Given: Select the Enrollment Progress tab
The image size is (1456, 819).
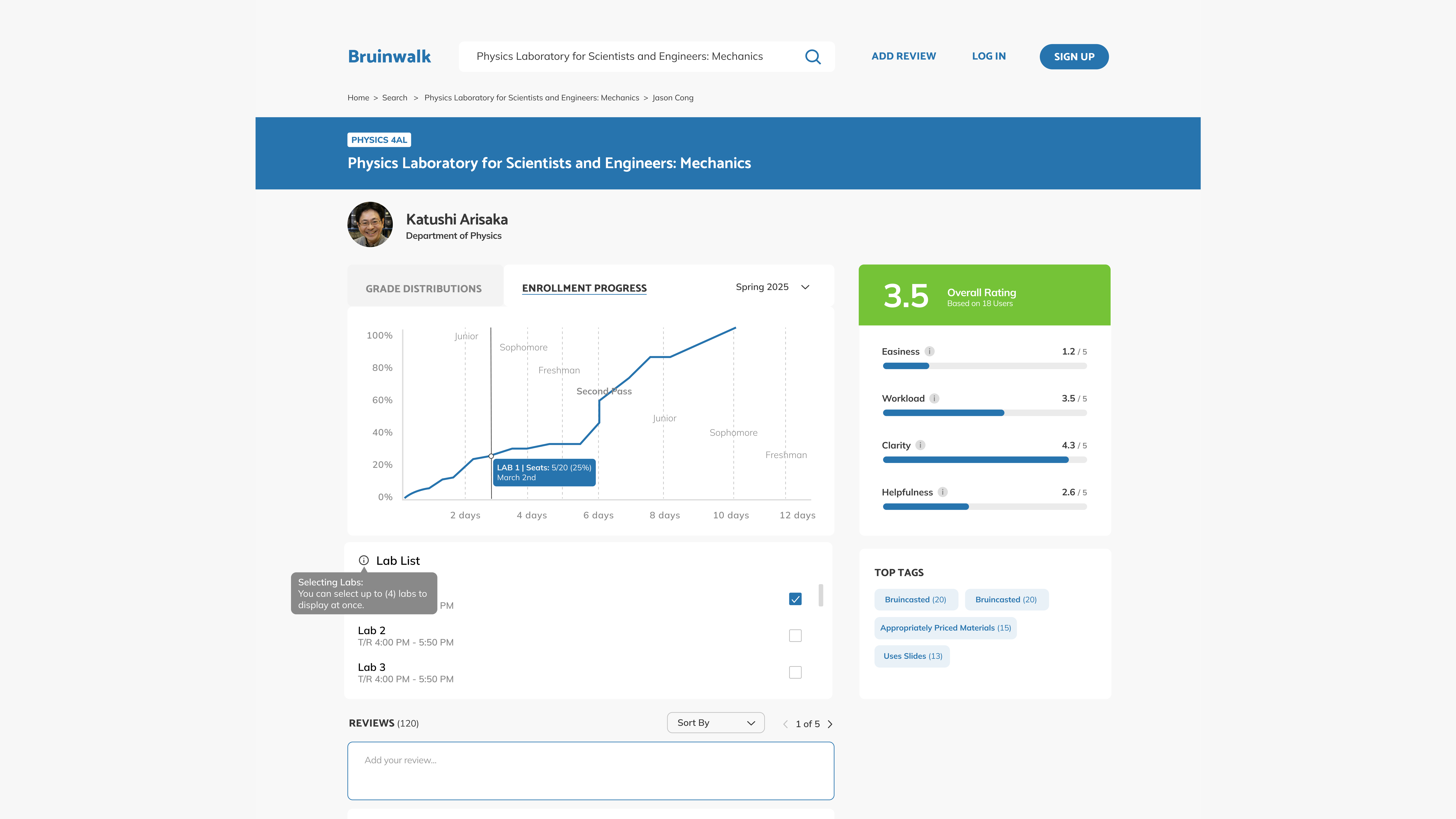Looking at the screenshot, I should [584, 288].
